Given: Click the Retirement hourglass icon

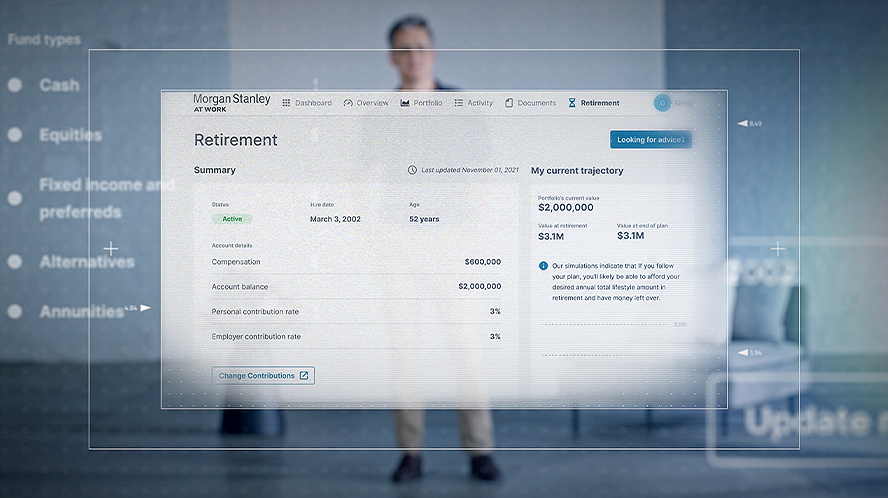Looking at the screenshot, I should pyautogui.click(x=572, y=103).
